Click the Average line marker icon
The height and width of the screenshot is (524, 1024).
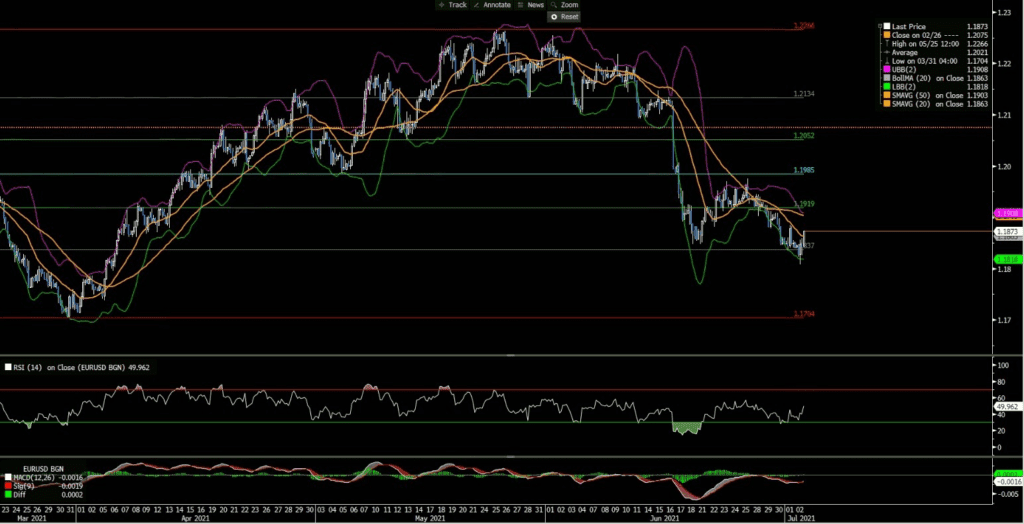point(887,52)
